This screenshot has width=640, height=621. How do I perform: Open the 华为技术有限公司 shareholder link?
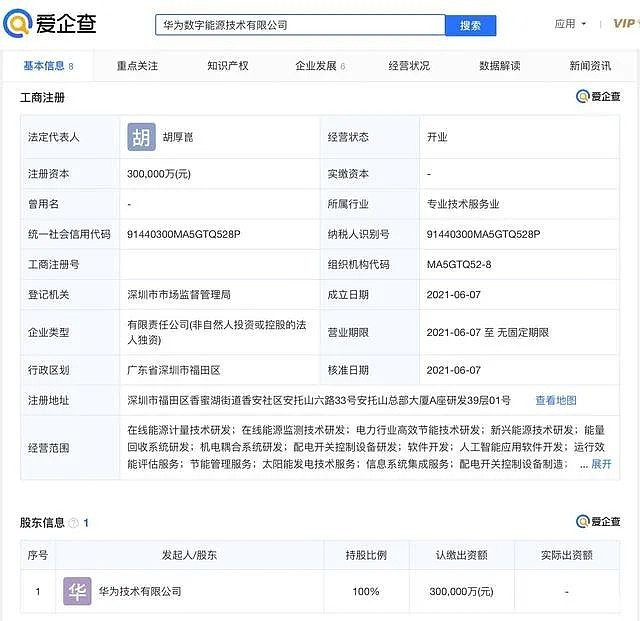pos(140,592)
